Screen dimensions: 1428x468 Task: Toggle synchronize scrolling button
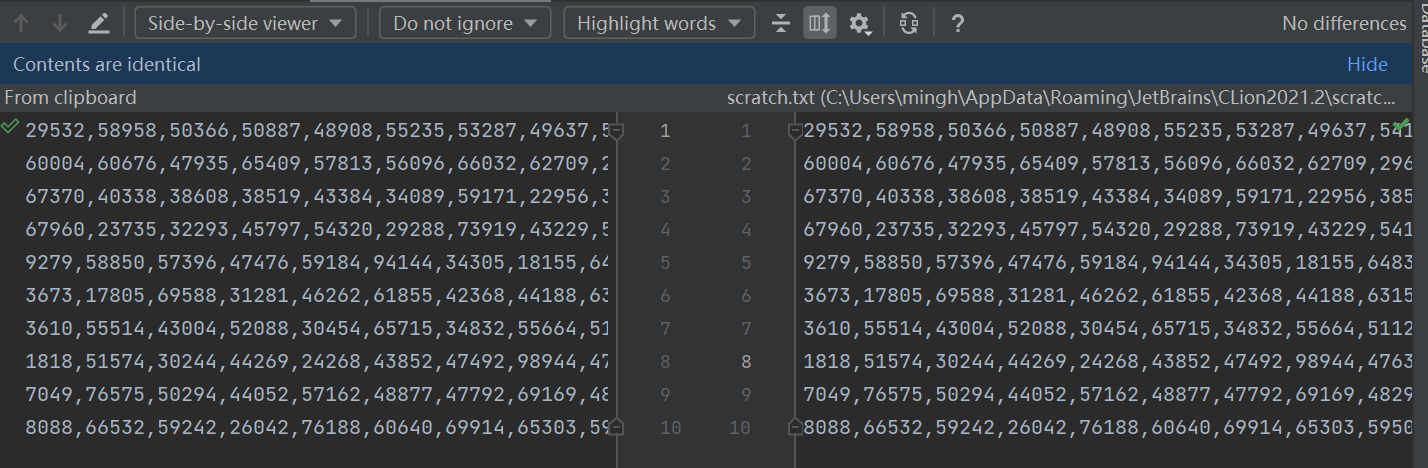(x=819, y=23)
